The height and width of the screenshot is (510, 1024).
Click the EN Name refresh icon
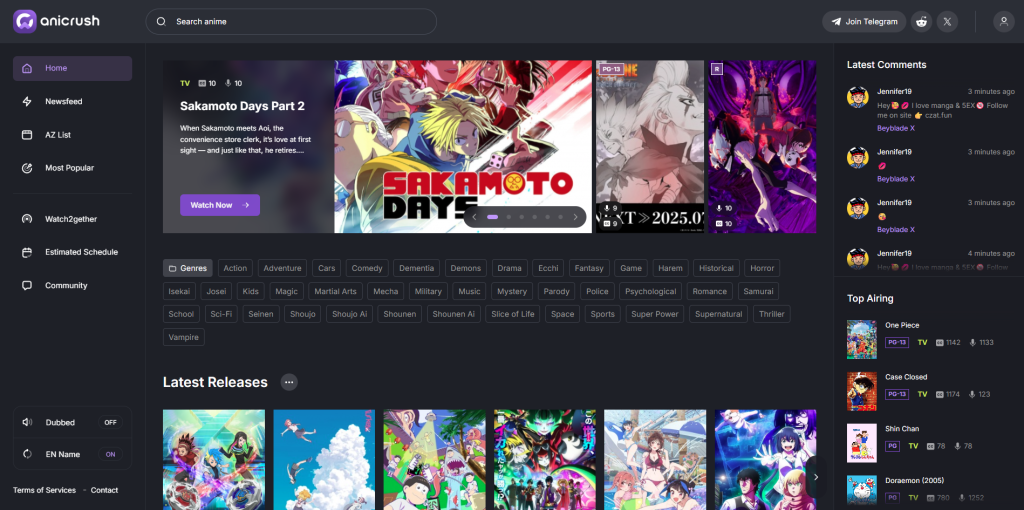27,454
